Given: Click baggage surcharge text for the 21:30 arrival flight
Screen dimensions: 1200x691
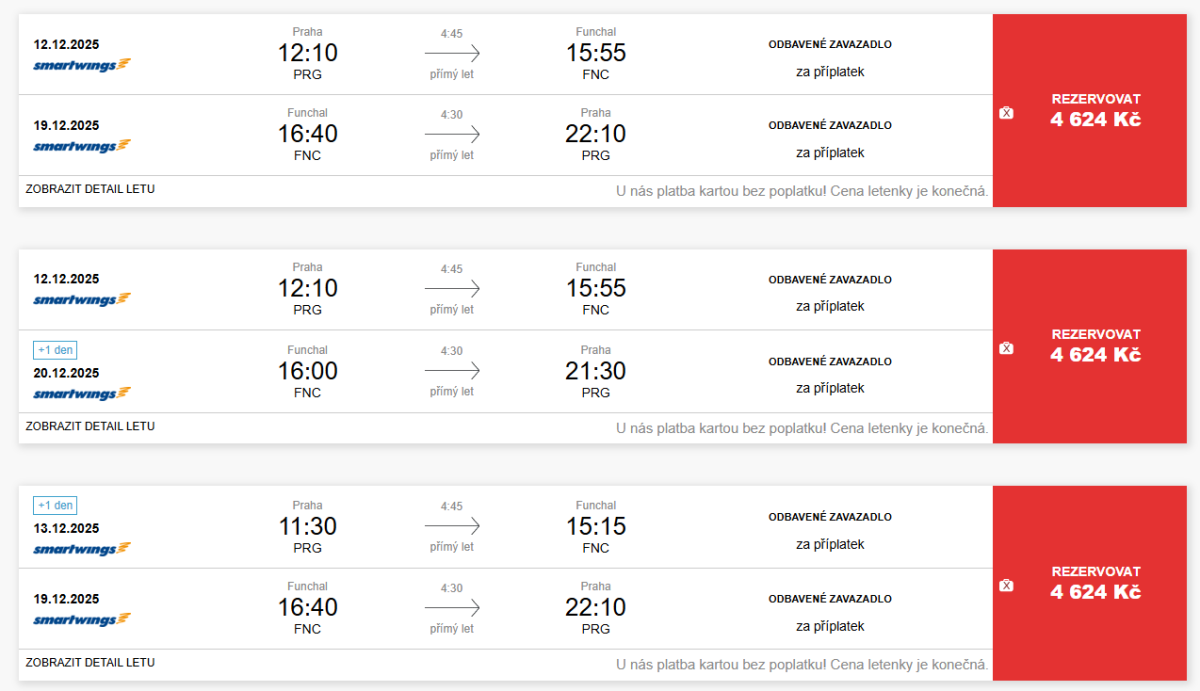Looking at the screenshot, I should (x=830, y=388).
